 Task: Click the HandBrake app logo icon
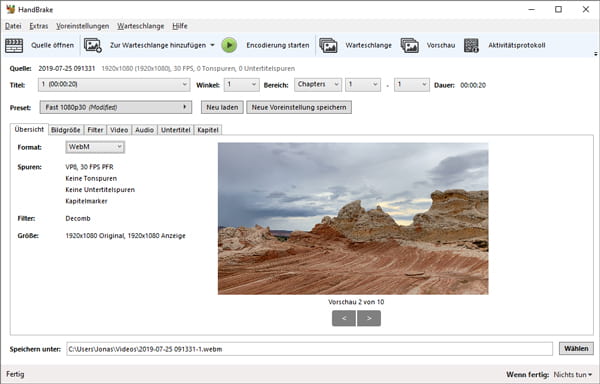tap(10, 9)
